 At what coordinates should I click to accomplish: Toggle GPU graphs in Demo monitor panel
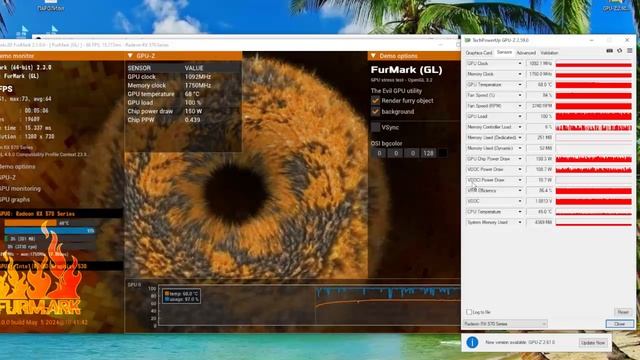(x=15, y=200)
